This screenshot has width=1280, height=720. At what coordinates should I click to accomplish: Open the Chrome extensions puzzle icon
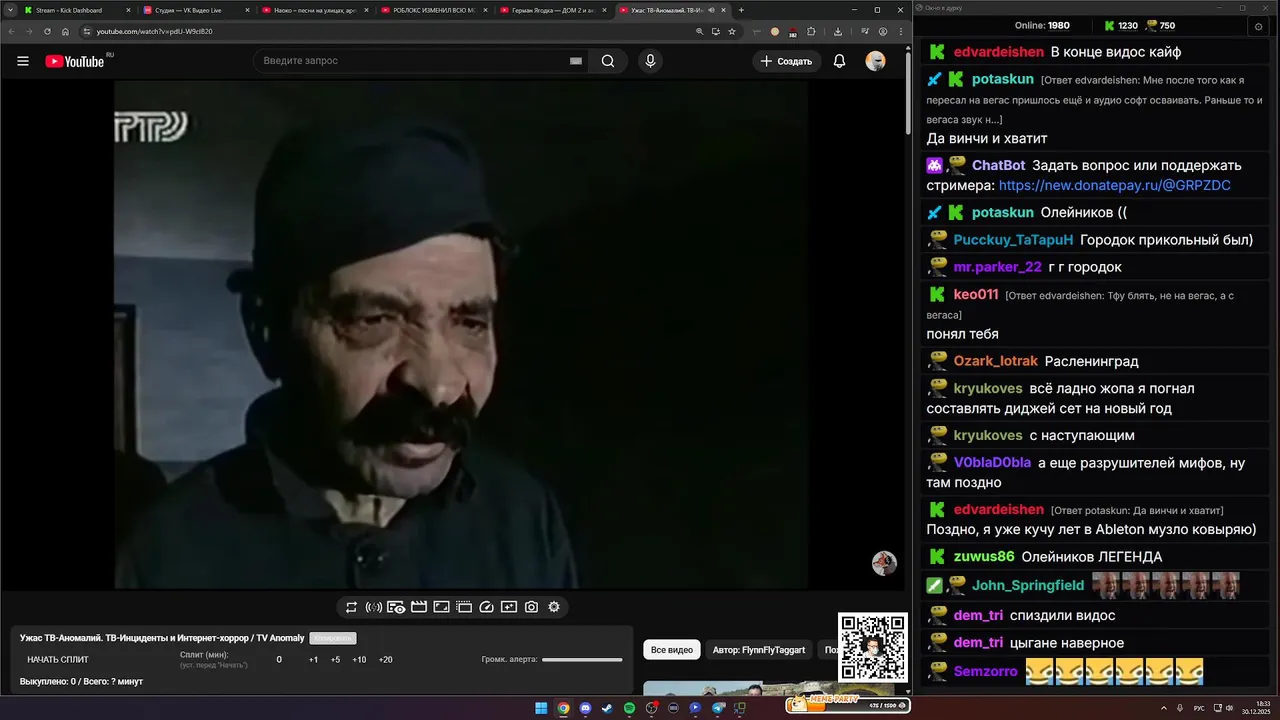coord(811,31)
